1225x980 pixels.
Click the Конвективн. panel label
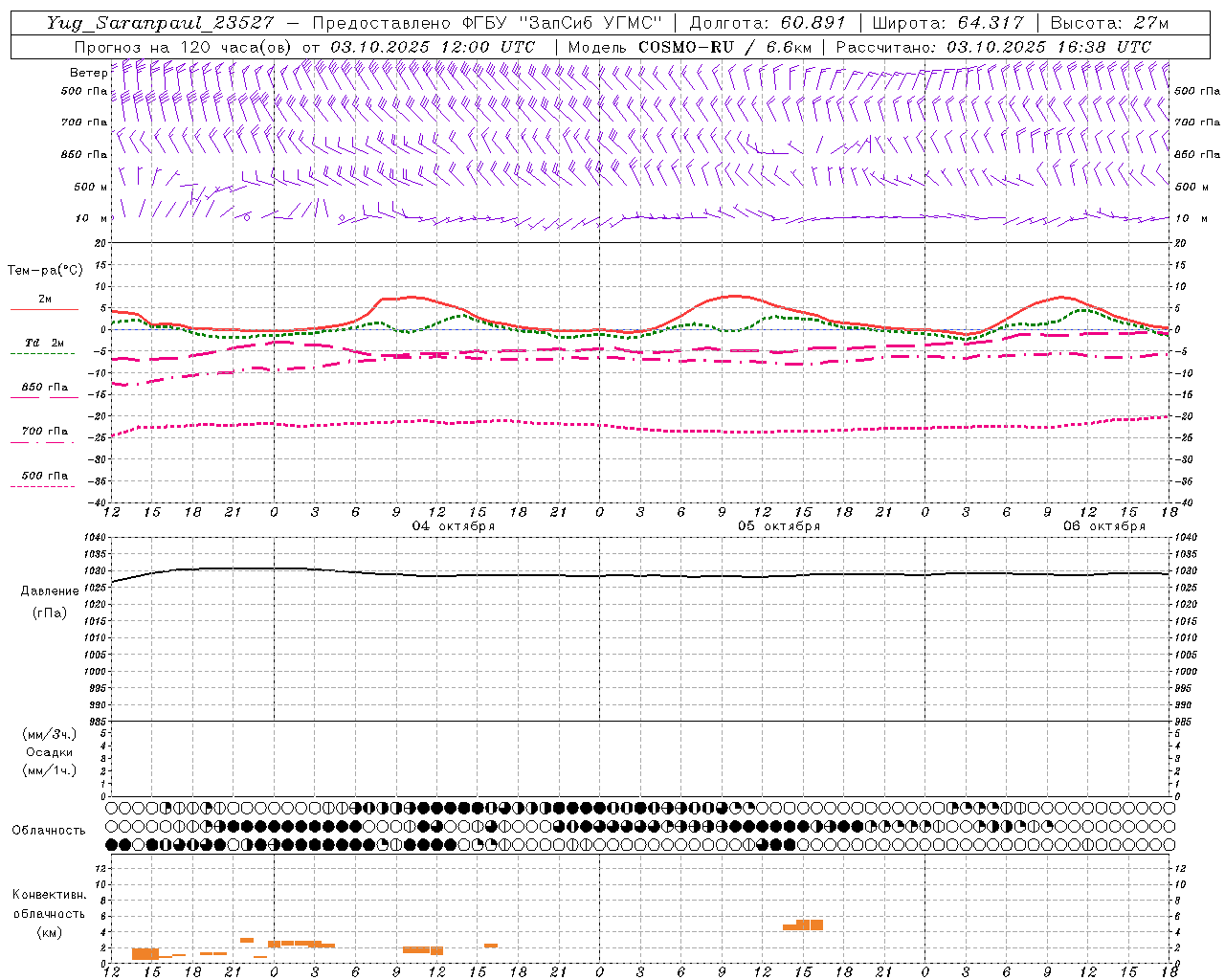coord(50,895)
